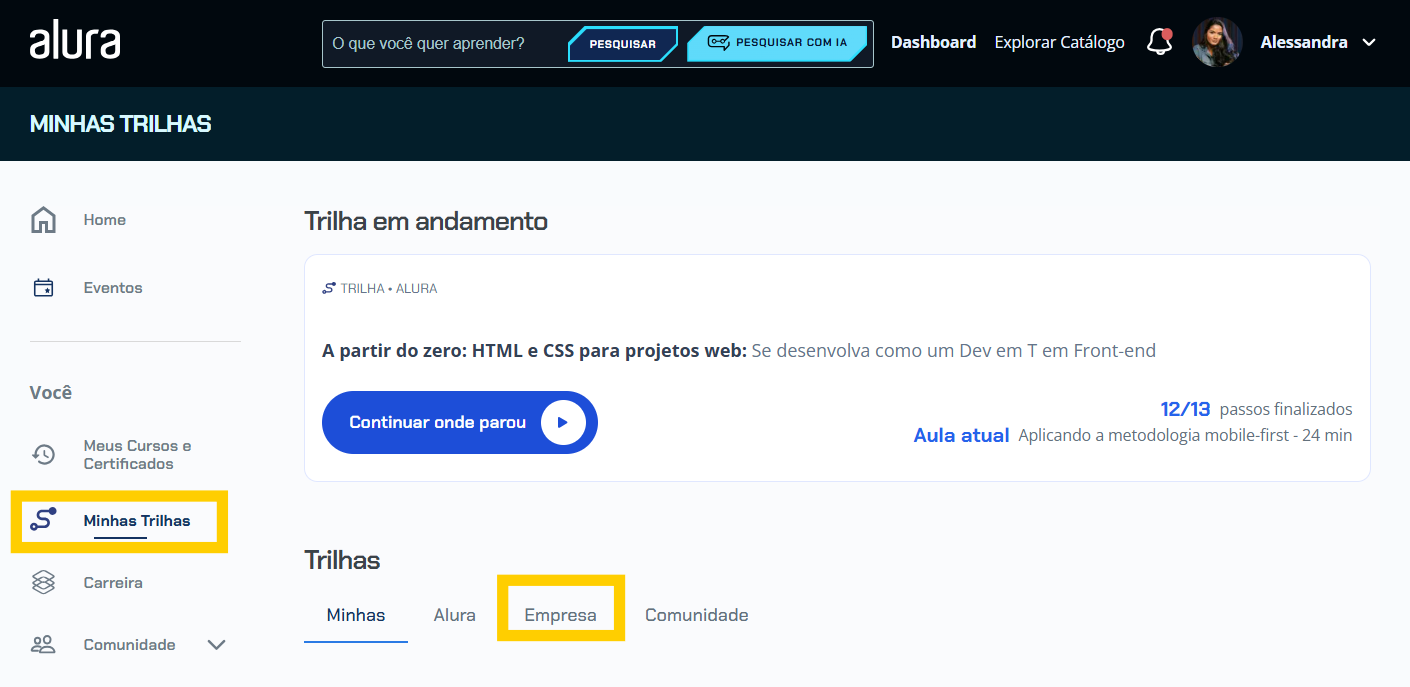The width and height of the screenshot is (1410, 687).
Task: Open the notifications bell
Action: click(1159, 42)
